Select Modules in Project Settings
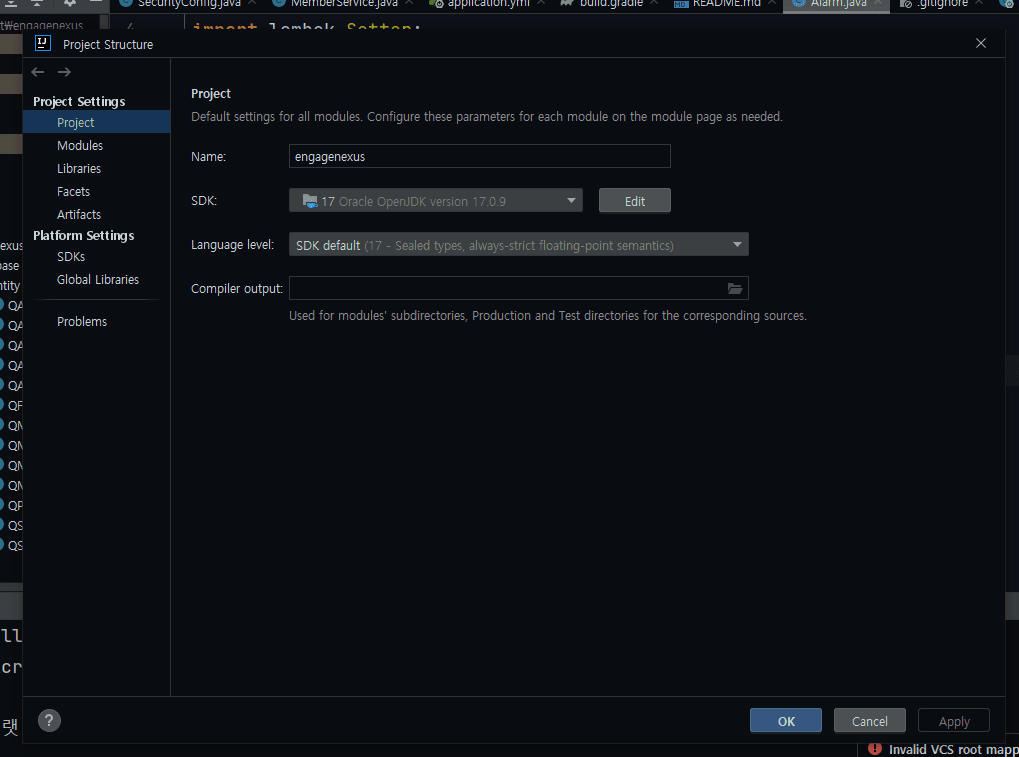 pos(80,146)
